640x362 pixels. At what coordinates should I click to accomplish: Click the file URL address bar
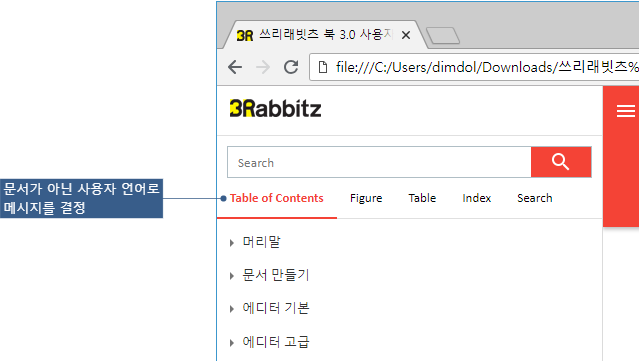pos(475,67)
